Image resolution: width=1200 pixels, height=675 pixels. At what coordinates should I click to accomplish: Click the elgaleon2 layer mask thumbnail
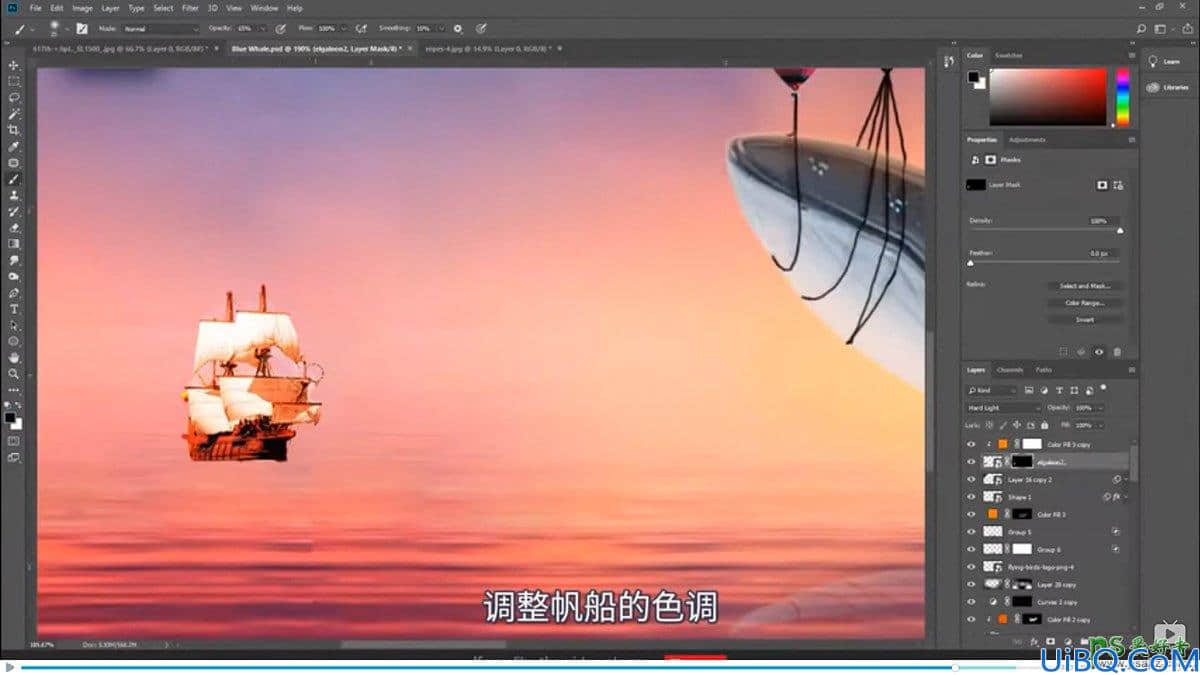(x=1020, y=462)
